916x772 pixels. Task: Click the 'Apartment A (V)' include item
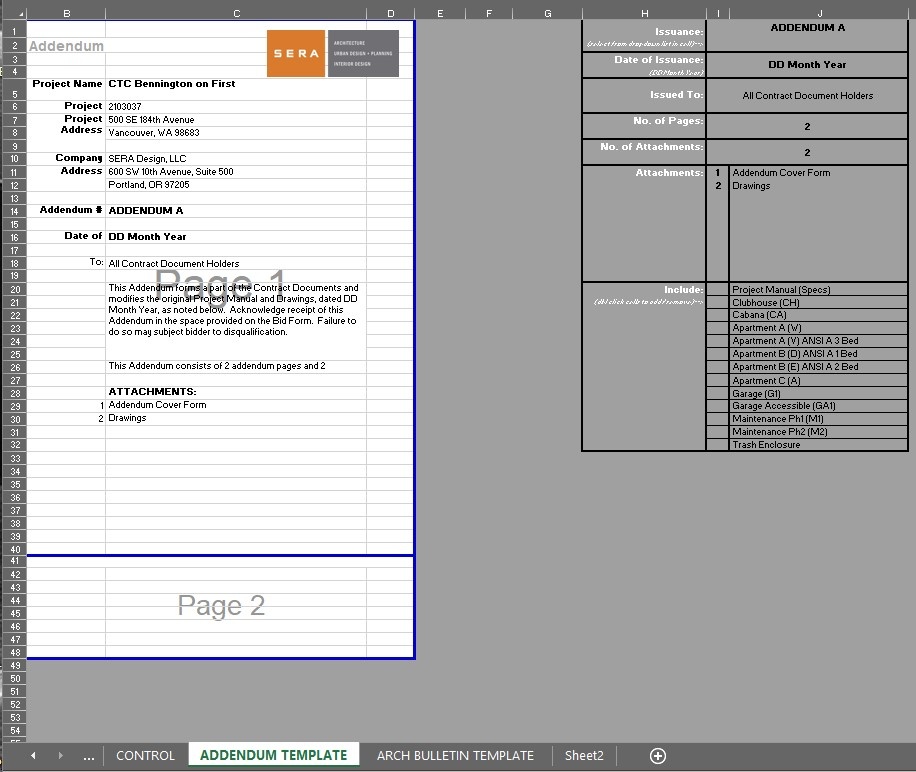pos(818,328)
